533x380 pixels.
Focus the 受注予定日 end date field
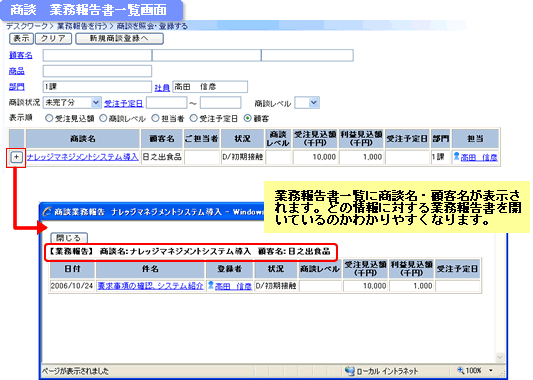click(x=221, y=102)
